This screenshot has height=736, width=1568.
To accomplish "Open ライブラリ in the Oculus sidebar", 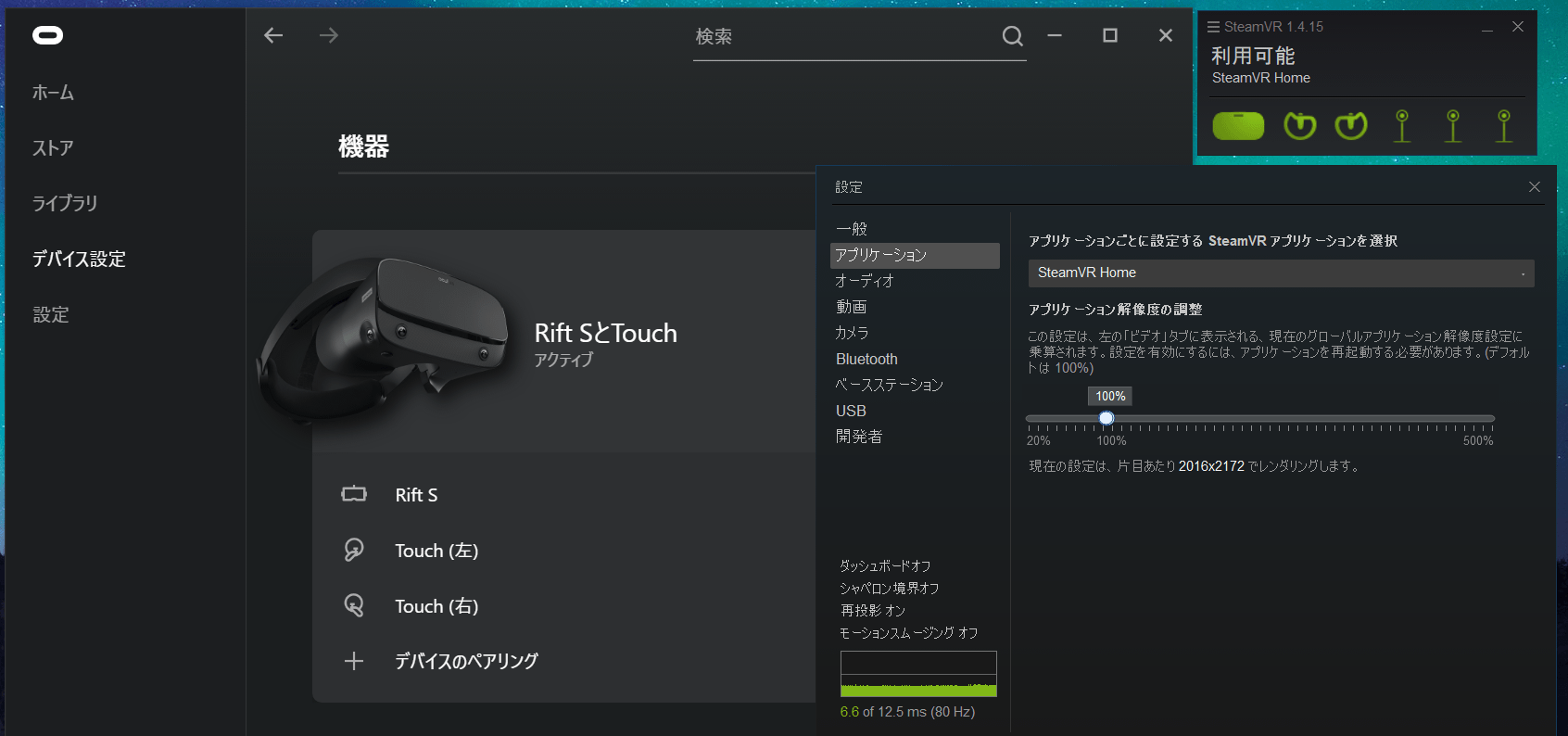I will 65,203.
